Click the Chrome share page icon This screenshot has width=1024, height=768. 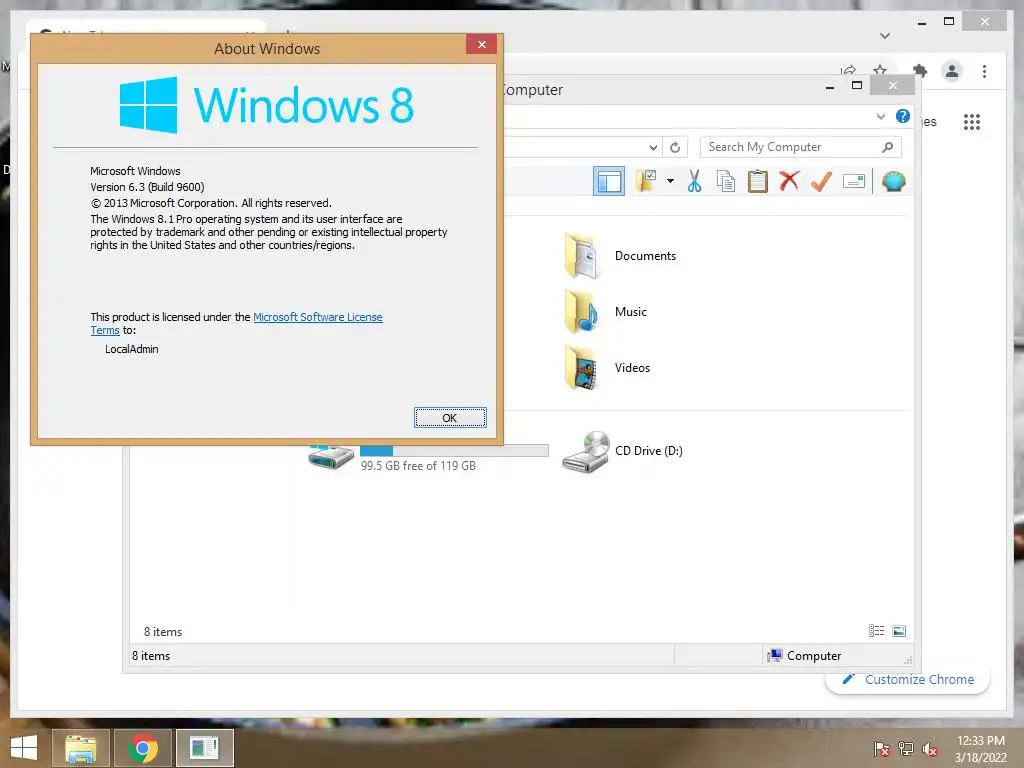pyautogui.click(x=848, y=70)
